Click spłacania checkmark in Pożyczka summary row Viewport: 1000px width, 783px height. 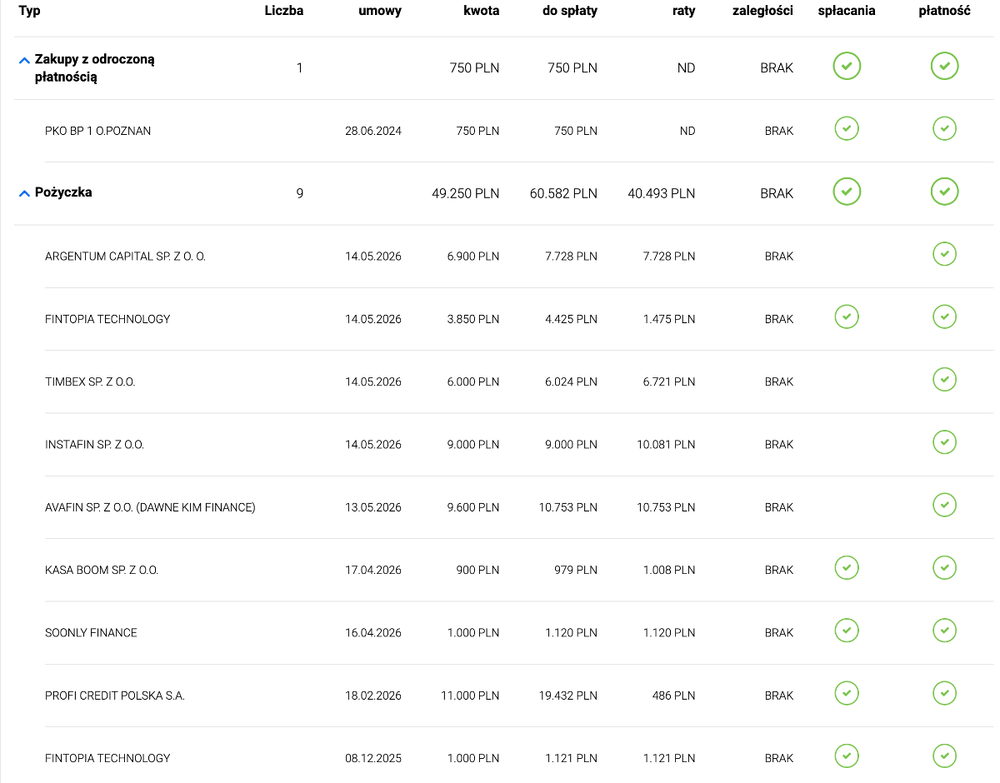[846, 192]
